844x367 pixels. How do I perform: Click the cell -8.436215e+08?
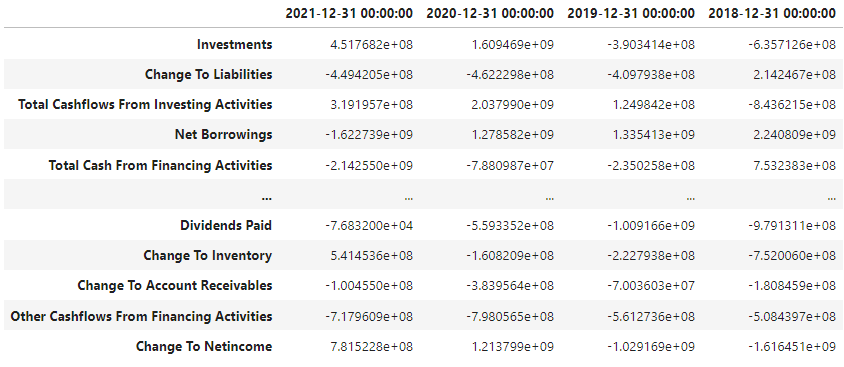[x=792, y=104]
